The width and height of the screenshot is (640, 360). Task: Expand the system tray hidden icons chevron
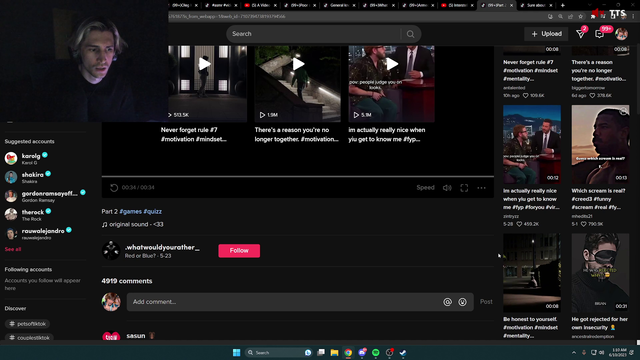tap(574, 353)
